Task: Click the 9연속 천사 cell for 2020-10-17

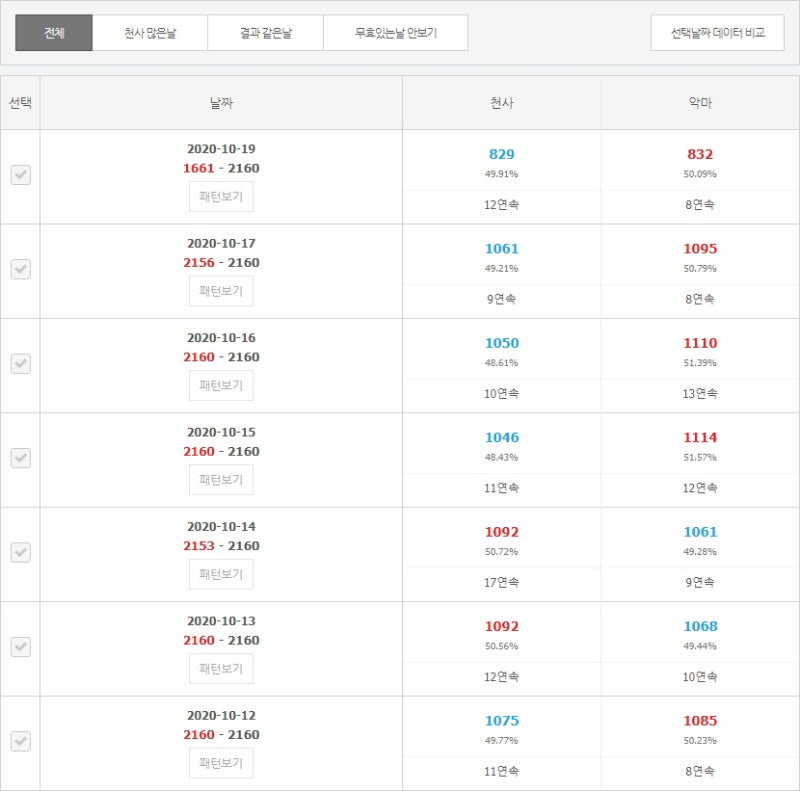Action: point(502,299)
